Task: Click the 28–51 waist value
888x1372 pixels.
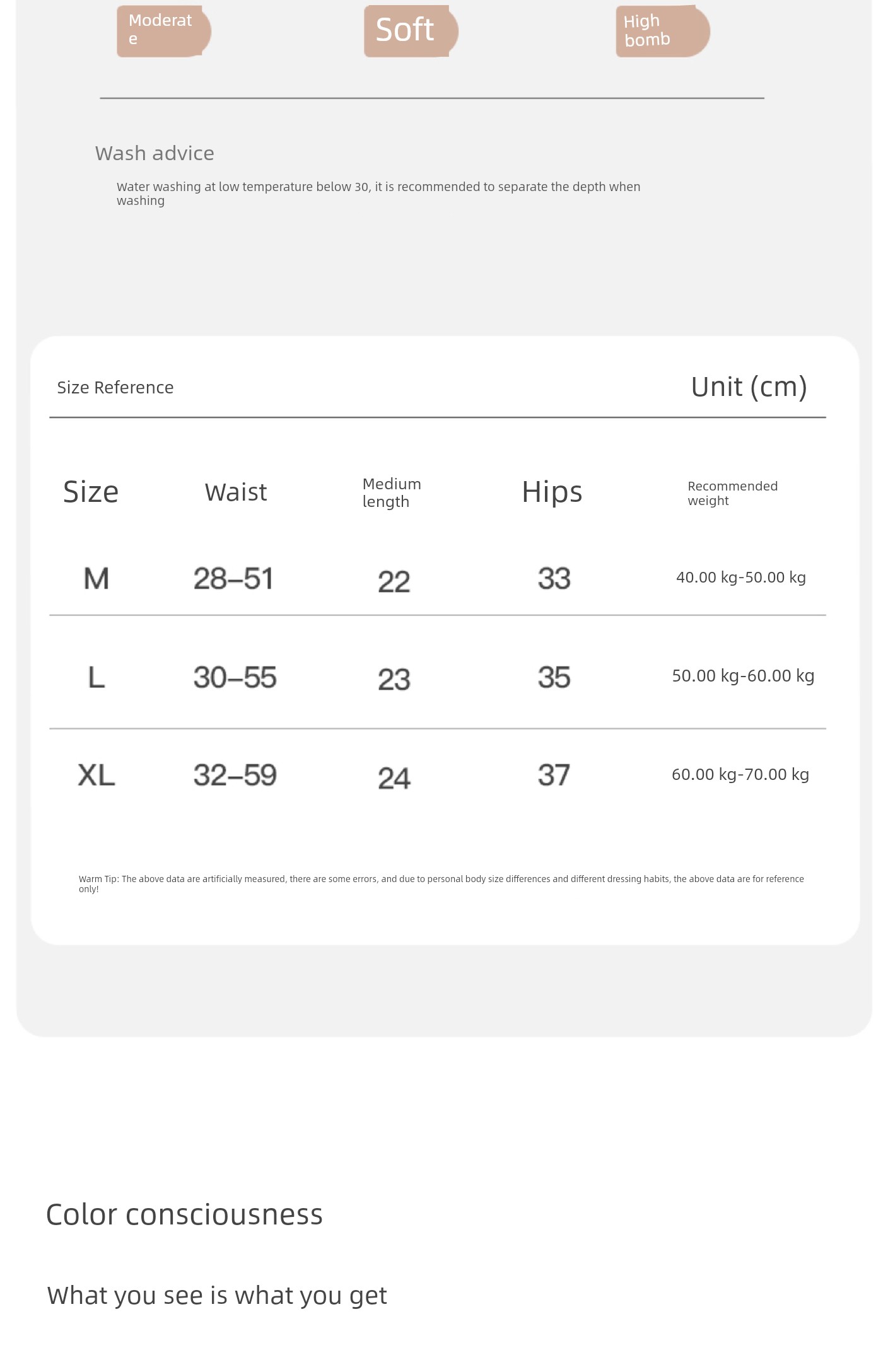Action: click(234, 578)
